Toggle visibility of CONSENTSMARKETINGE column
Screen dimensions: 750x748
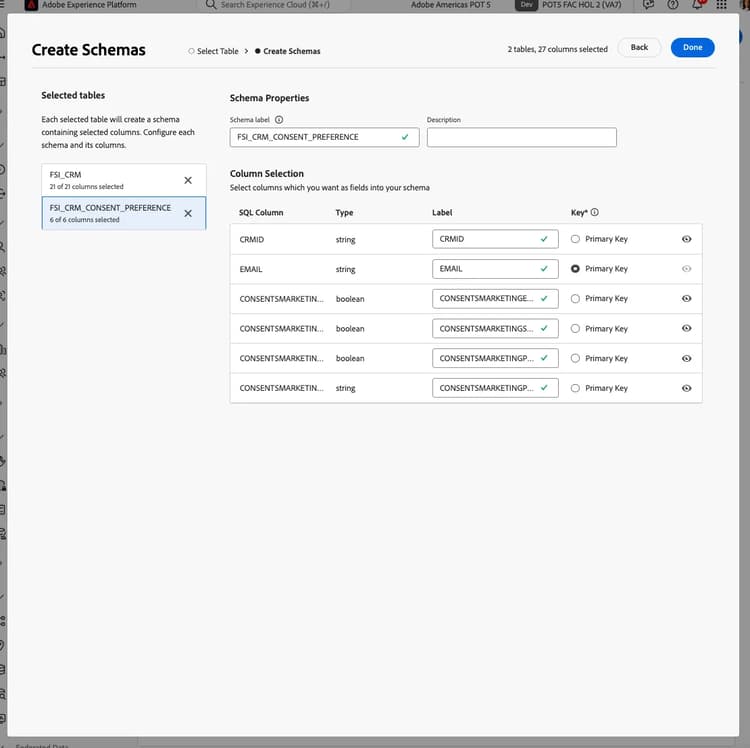pos(686,298)
